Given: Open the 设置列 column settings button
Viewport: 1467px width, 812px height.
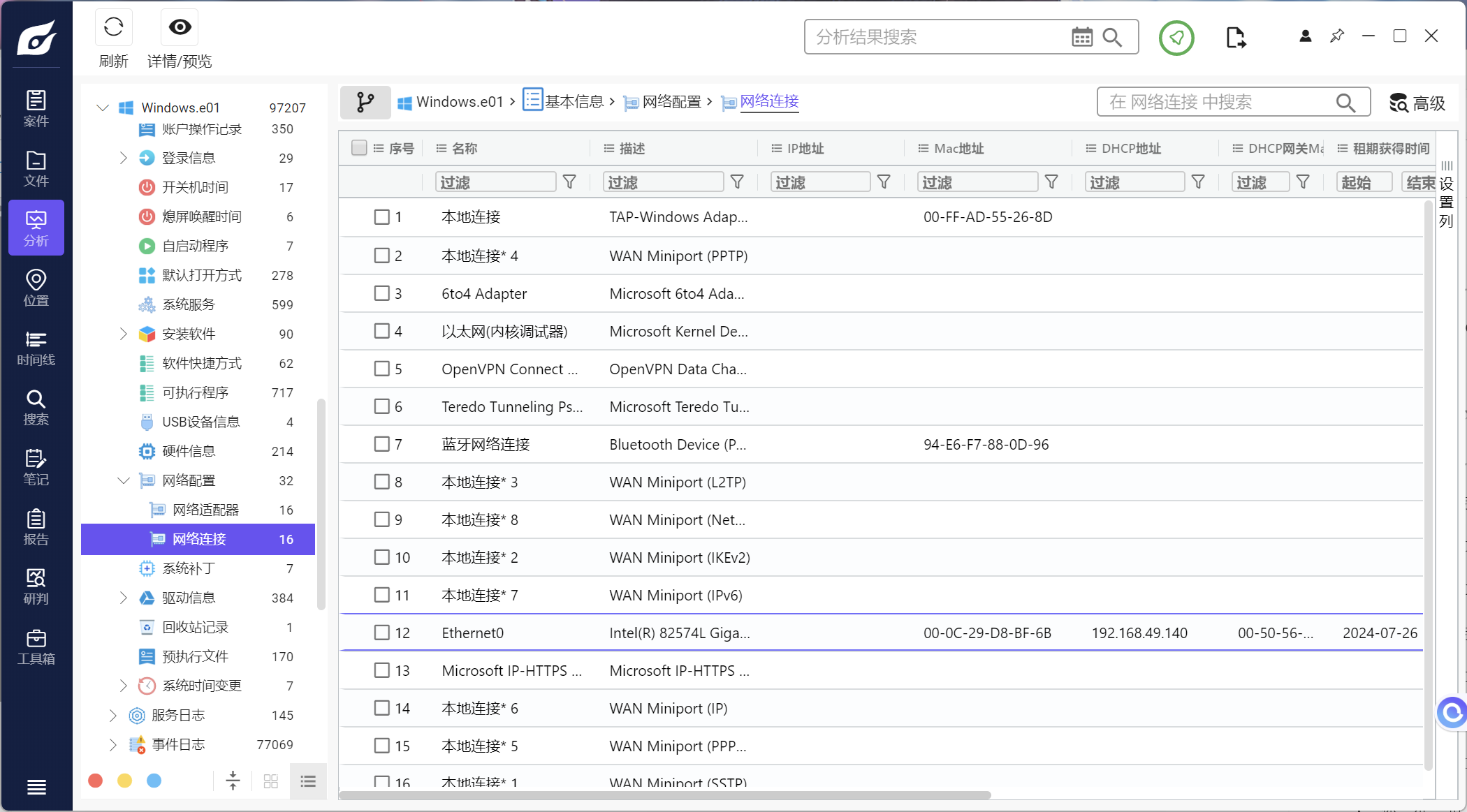Looking at the screenshot, I should pos(1446,195).
